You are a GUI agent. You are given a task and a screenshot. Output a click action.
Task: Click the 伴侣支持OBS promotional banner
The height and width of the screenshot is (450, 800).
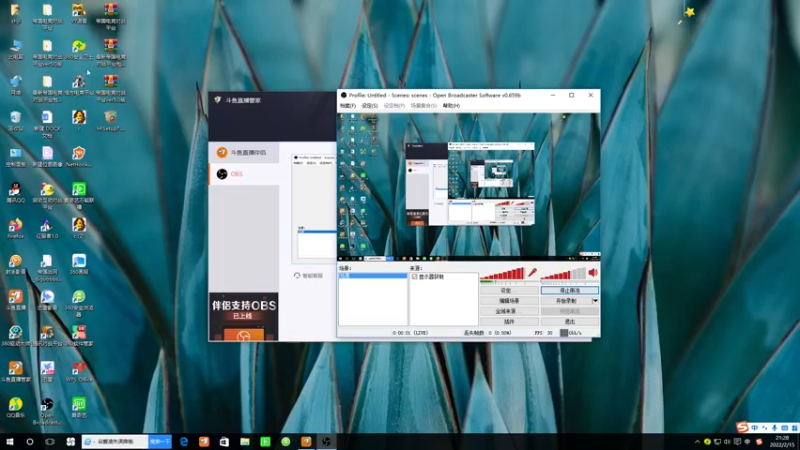(243, 316)
